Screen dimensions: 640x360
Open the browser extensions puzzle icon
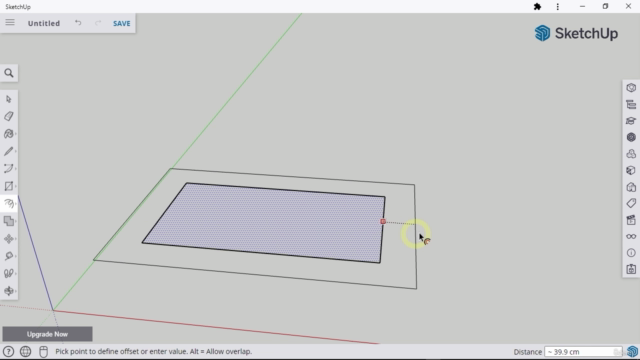click(x=537, y=7)
